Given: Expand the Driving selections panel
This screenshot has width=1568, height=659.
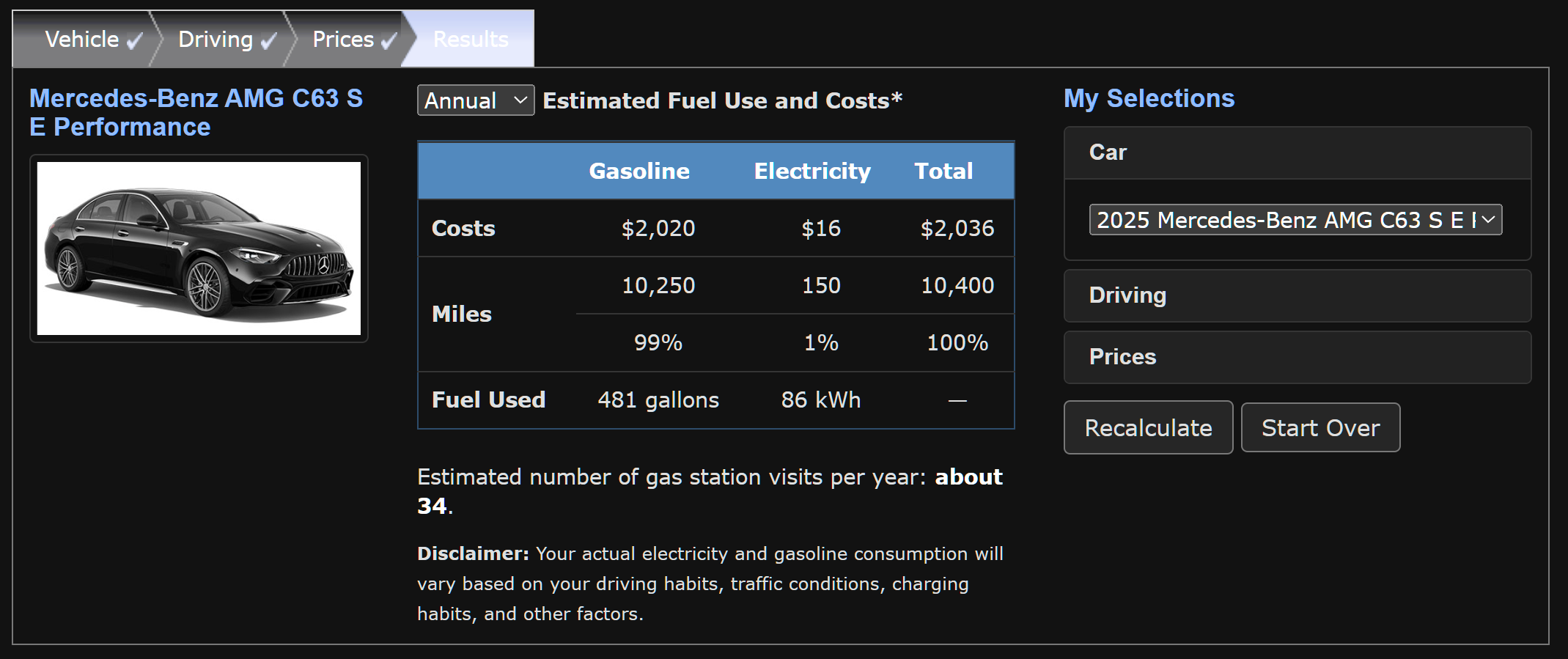Looking at the screenshot, I should coord(1298,295).
